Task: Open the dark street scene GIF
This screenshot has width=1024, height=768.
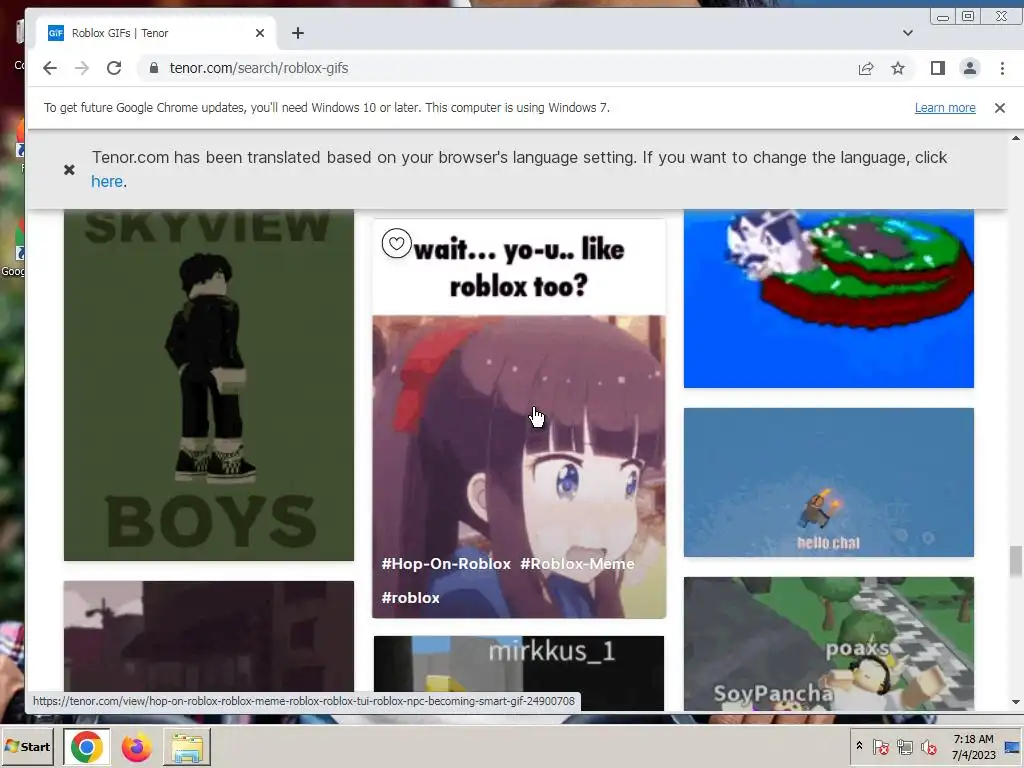Action: pyautogui.click(x=209, y=637)
